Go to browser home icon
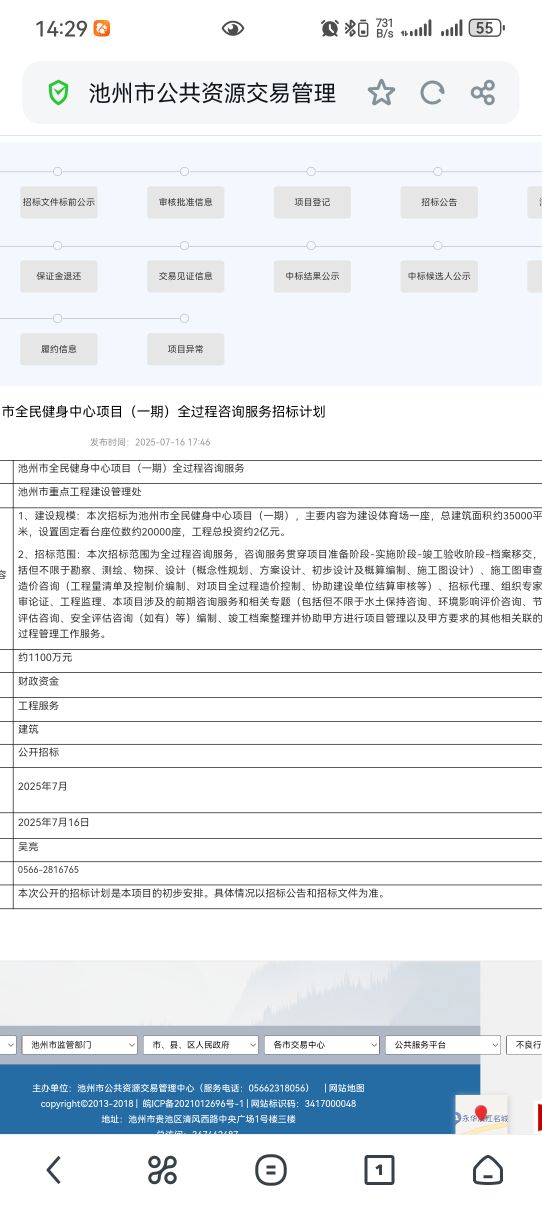542x1206 pixels. point(487,1169)
